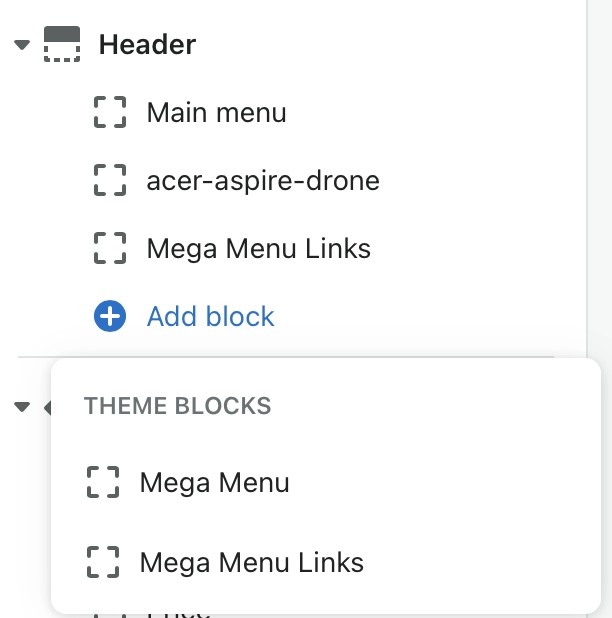Viewport: 612px width, 618px height.
Task: Click Mega Menu icon in Theme Blocks
Action: [x=104, y=483]
